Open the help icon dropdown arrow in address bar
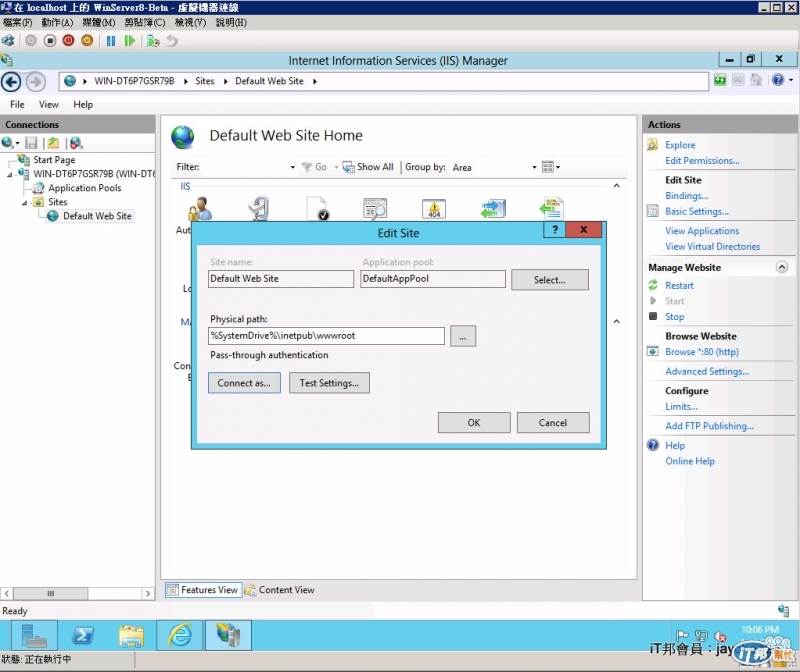Viewport: 800px width, 672px height. click(x=791, y=80)
